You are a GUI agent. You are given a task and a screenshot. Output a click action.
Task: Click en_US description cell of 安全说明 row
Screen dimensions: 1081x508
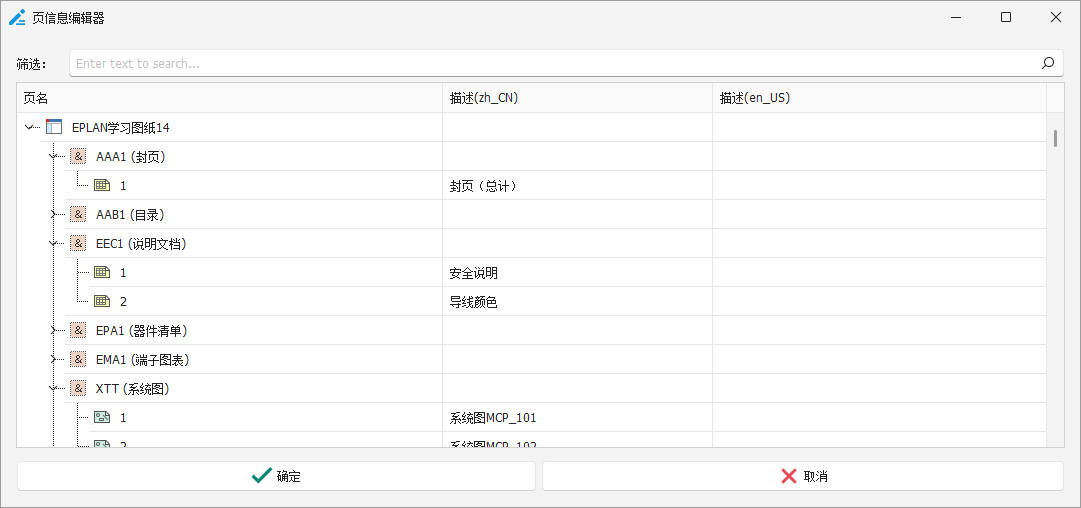879,272
